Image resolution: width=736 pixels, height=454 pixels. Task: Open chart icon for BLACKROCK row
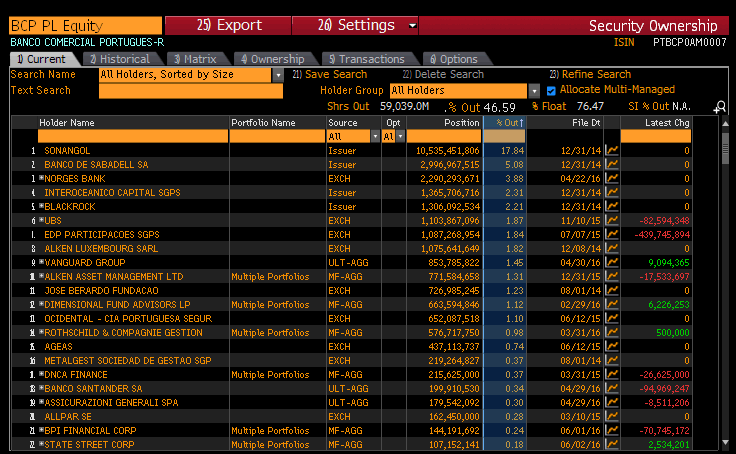point(612,206)
